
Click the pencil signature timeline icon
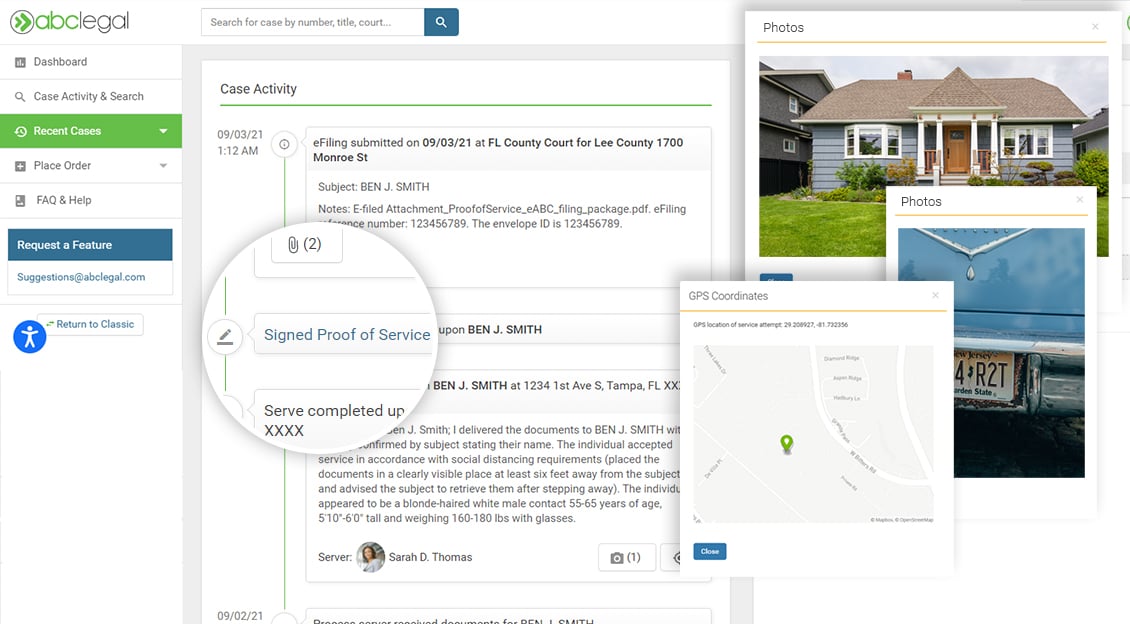(225, 337)
